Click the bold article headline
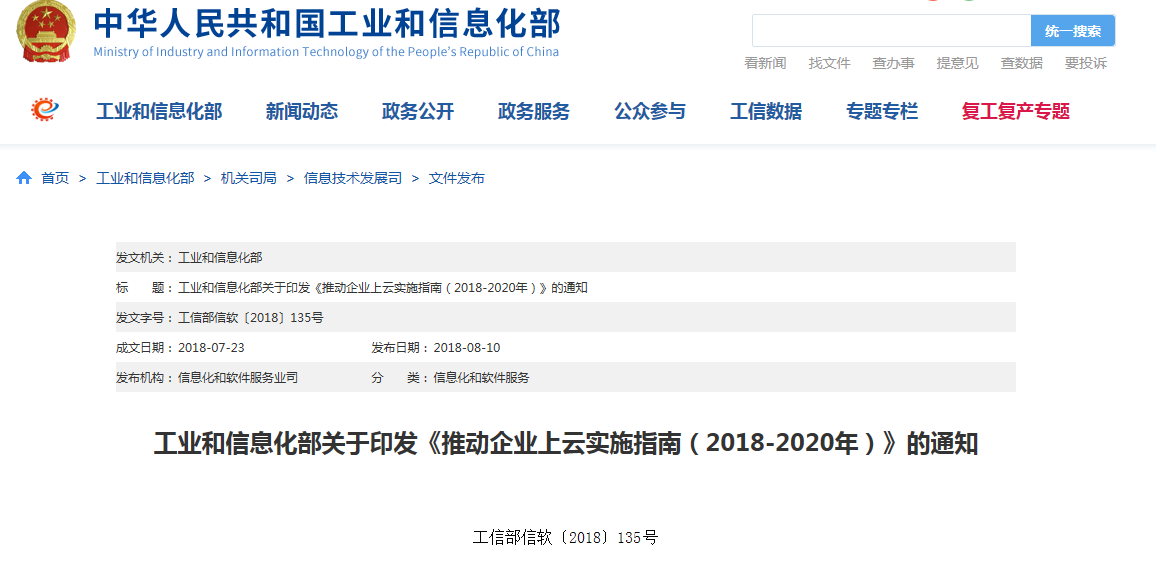Image resolution: width=1156 pixels, height=577 pixels. point(565,445)
